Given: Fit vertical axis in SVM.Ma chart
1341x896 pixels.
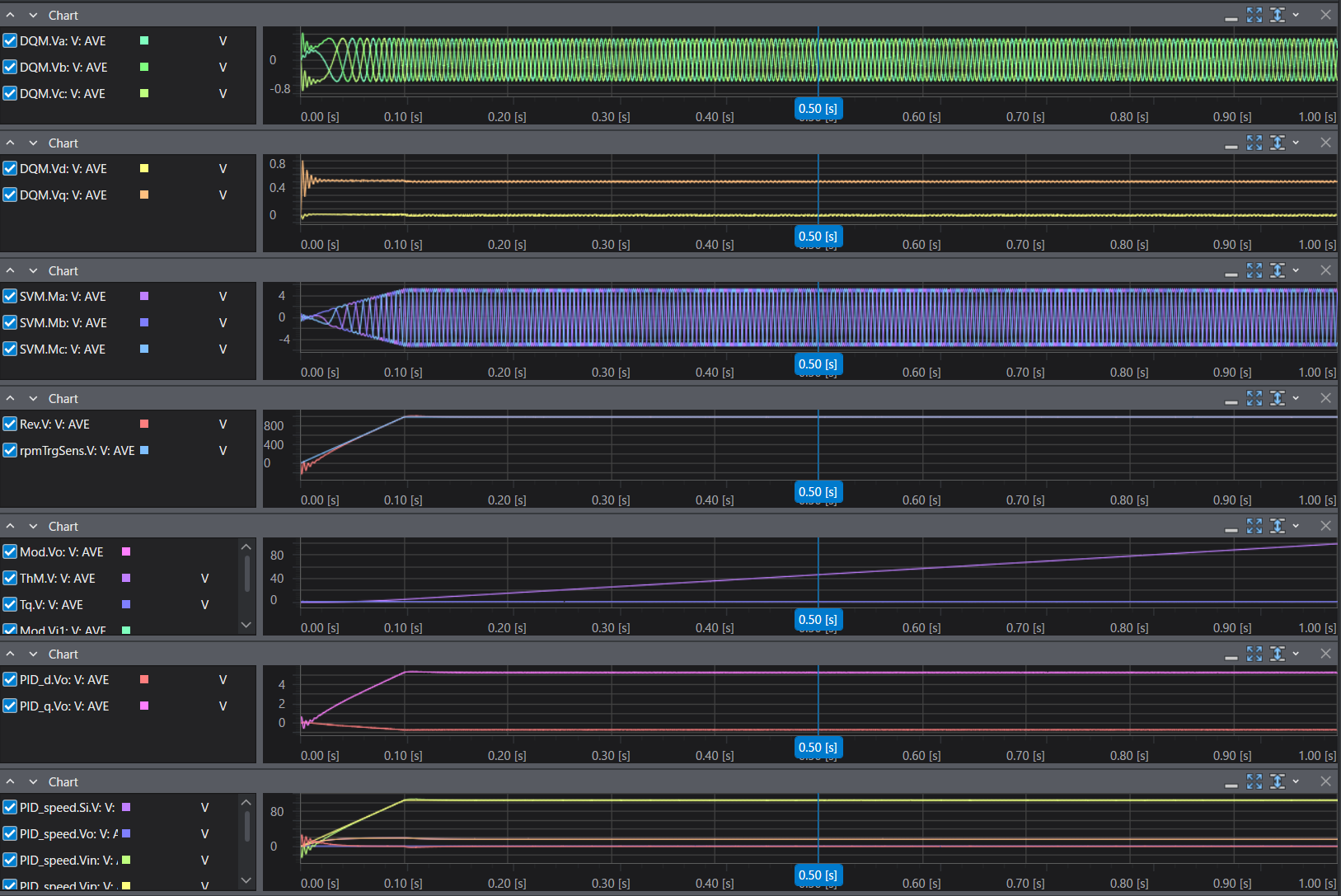Looking at the screenshot, I should click(1278, 270).
